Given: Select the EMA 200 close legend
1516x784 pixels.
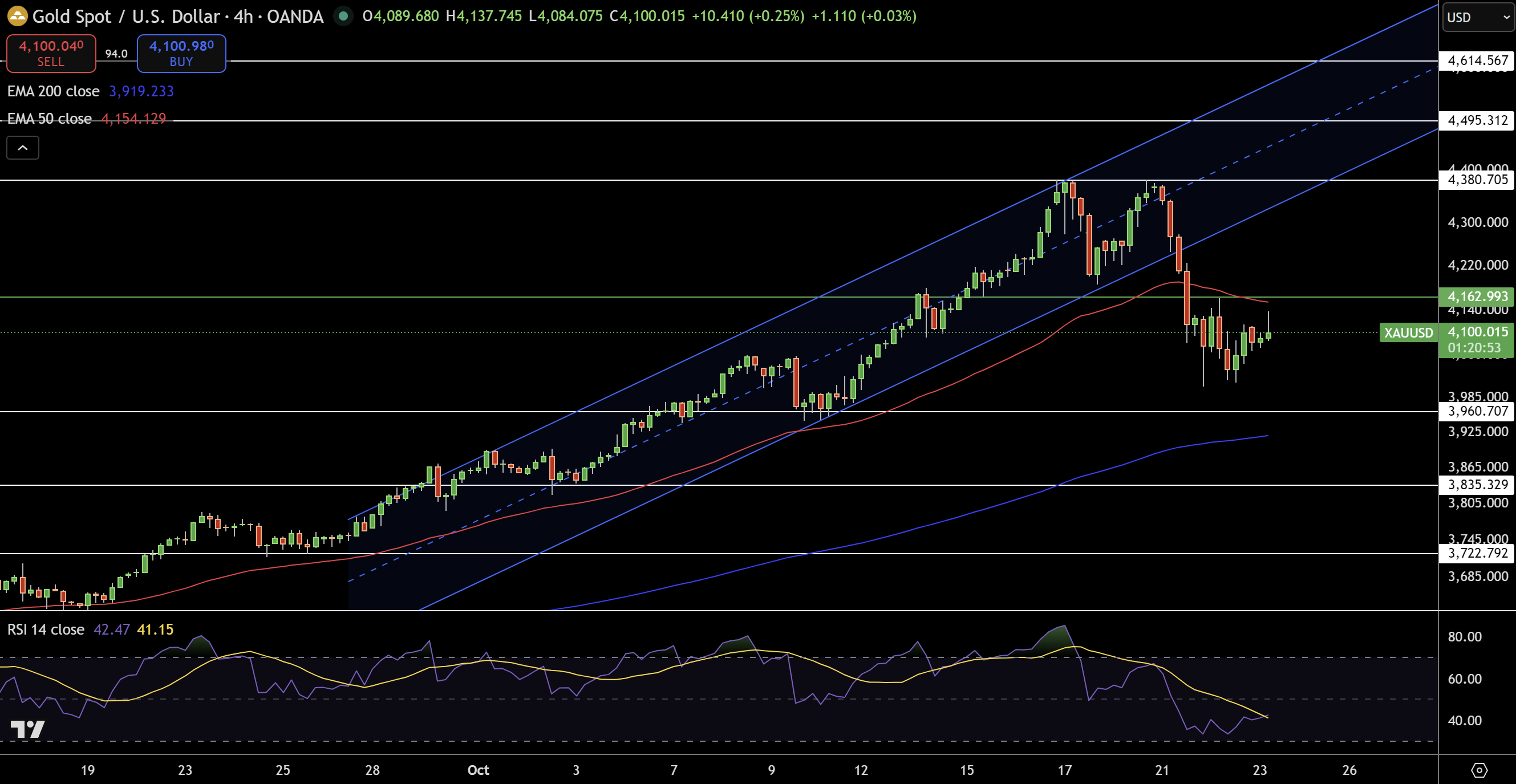Looking at the screenshot, I should 54,91.
